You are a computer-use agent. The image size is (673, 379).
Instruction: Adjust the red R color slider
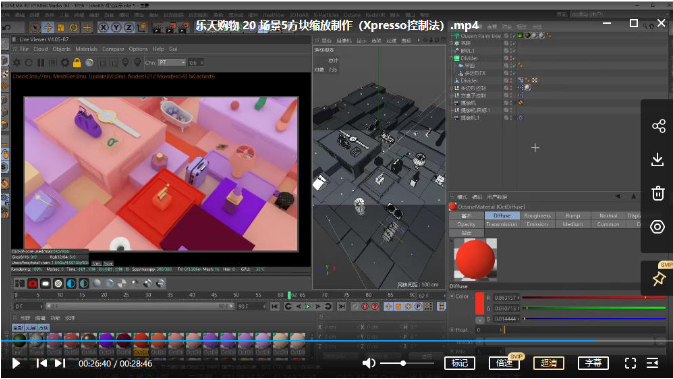(594, 297)
